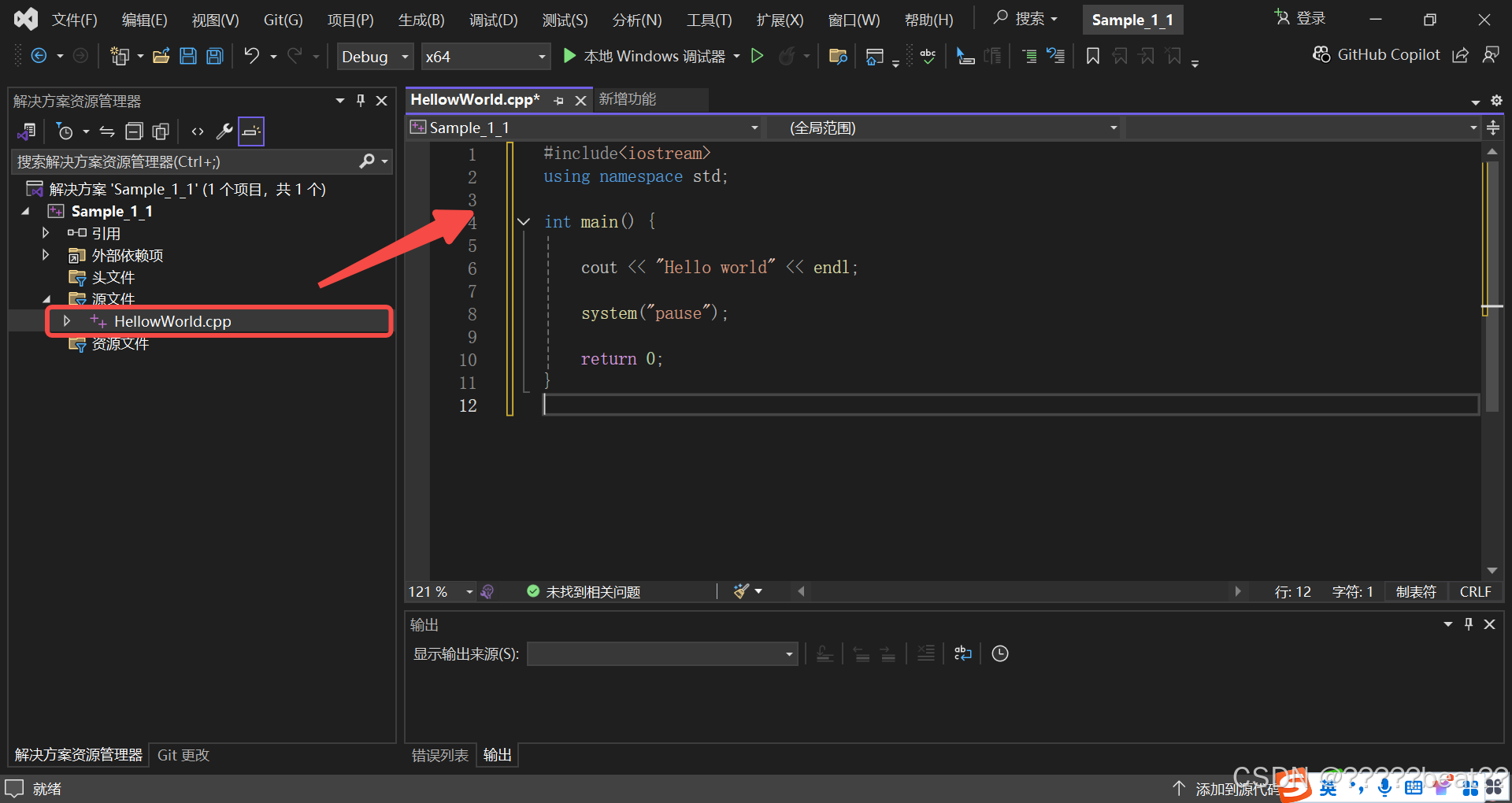Close the HellowWorld.cpp editor tab
1512x803 pixels.
coord(580,101)
